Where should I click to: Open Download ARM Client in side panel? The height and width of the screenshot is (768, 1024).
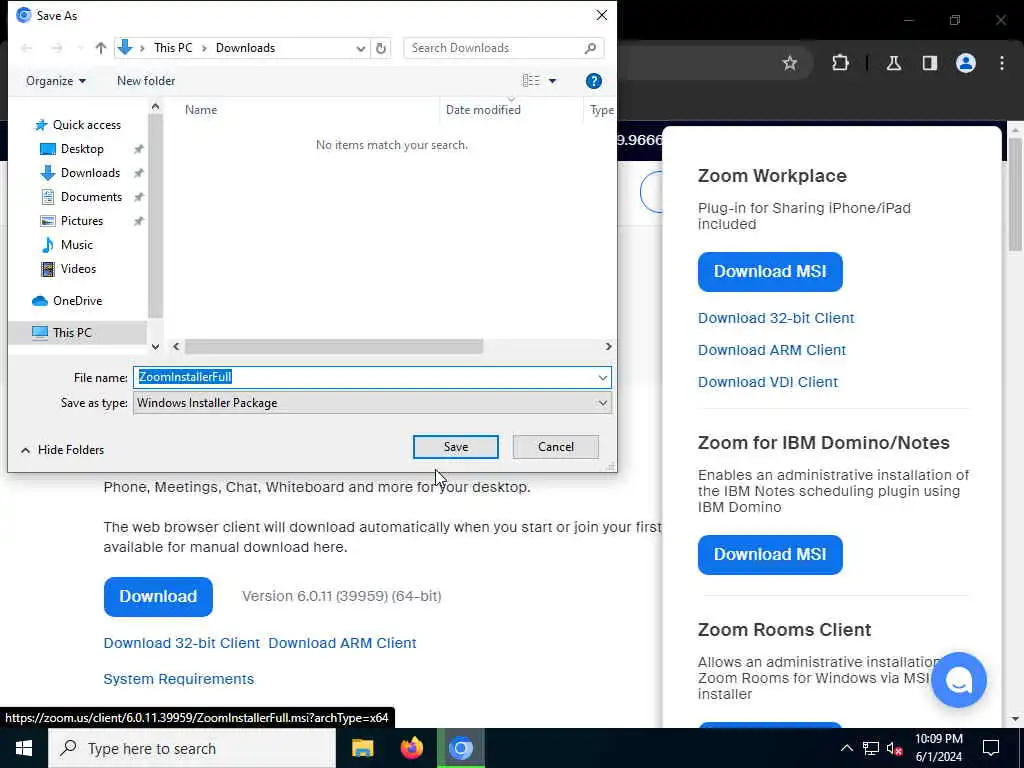click(x=772, y=350)
